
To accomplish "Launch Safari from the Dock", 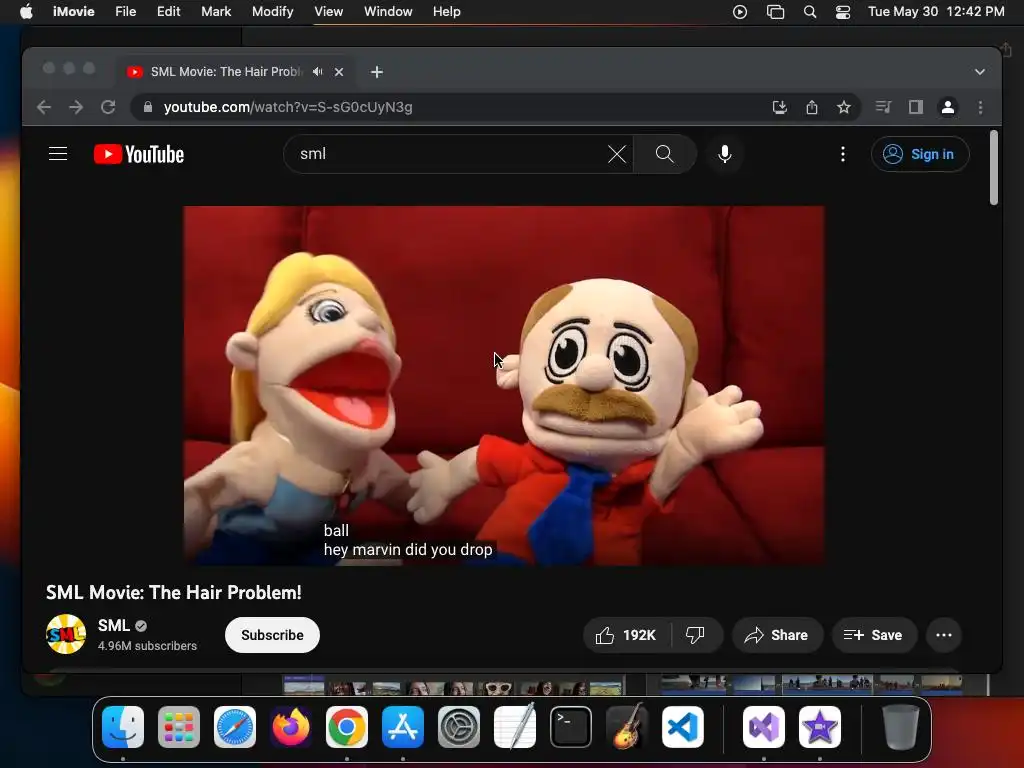I will [x=235, y=727].
